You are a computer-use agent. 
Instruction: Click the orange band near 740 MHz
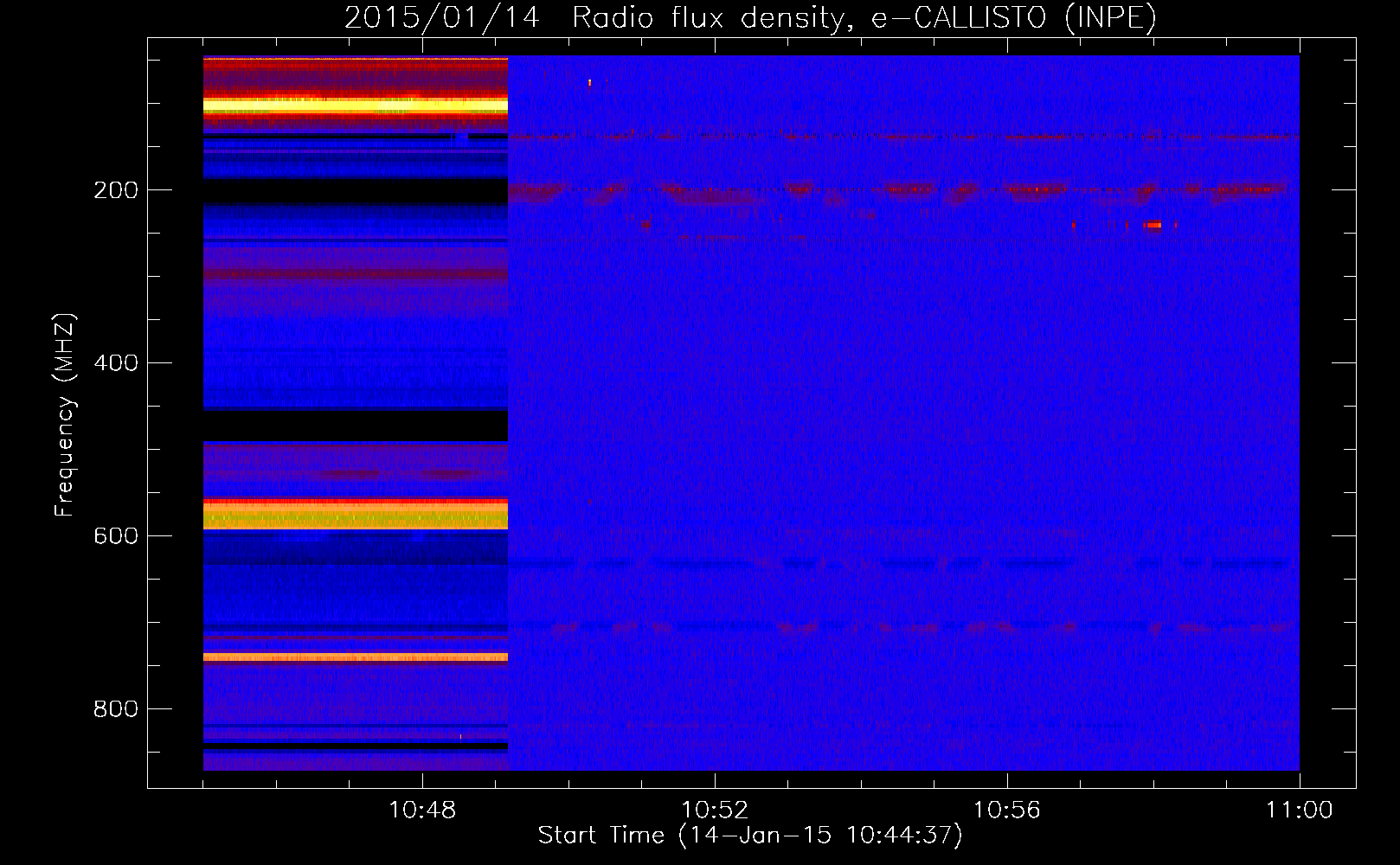click(x=356, y=657)
